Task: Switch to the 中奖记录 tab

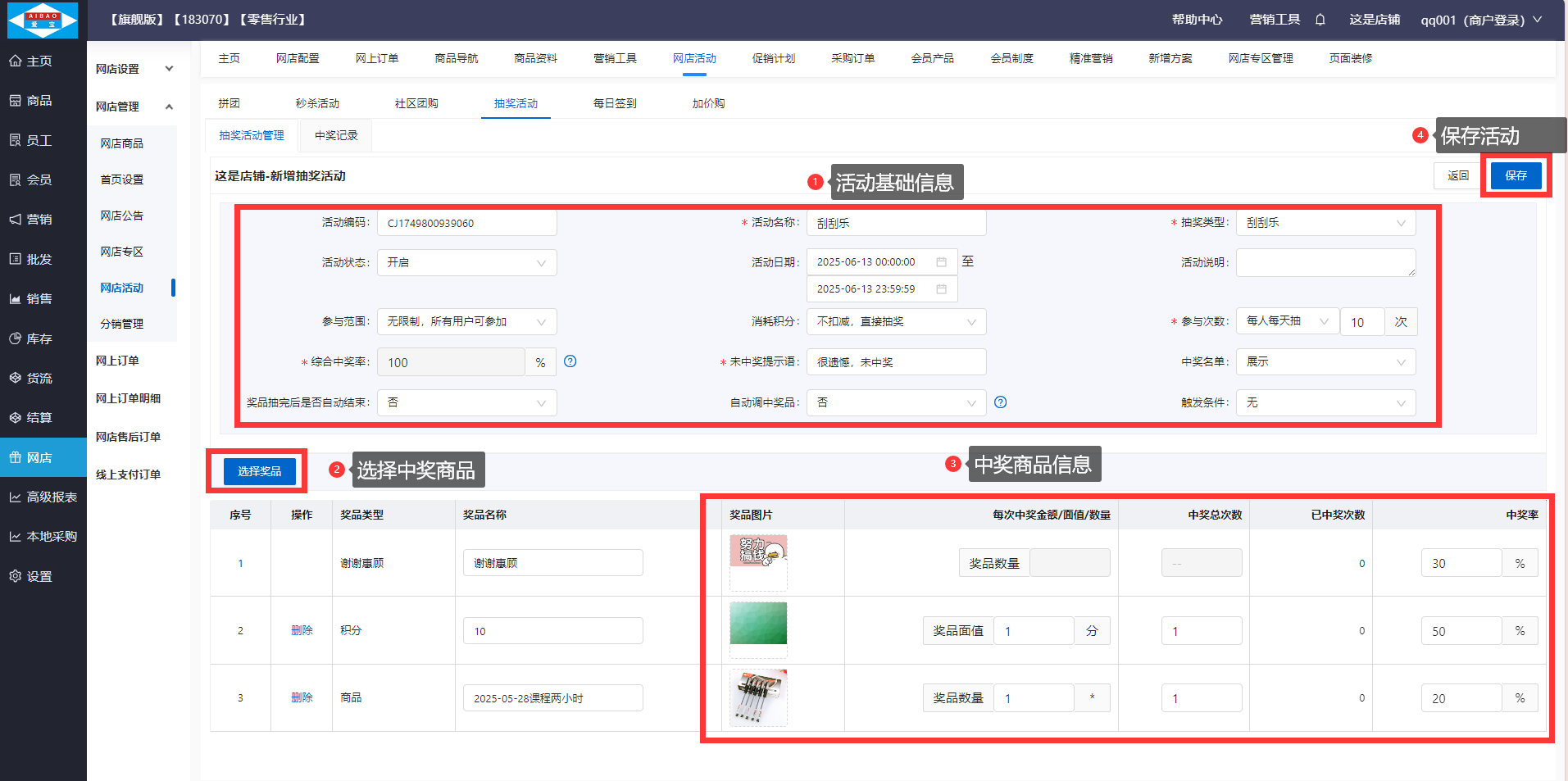Action: click(x=336, y=136)
